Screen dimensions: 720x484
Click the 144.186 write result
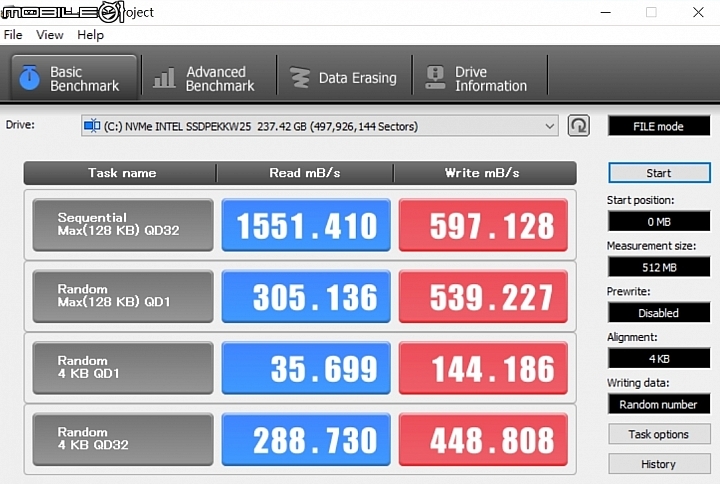click(483, 368)
